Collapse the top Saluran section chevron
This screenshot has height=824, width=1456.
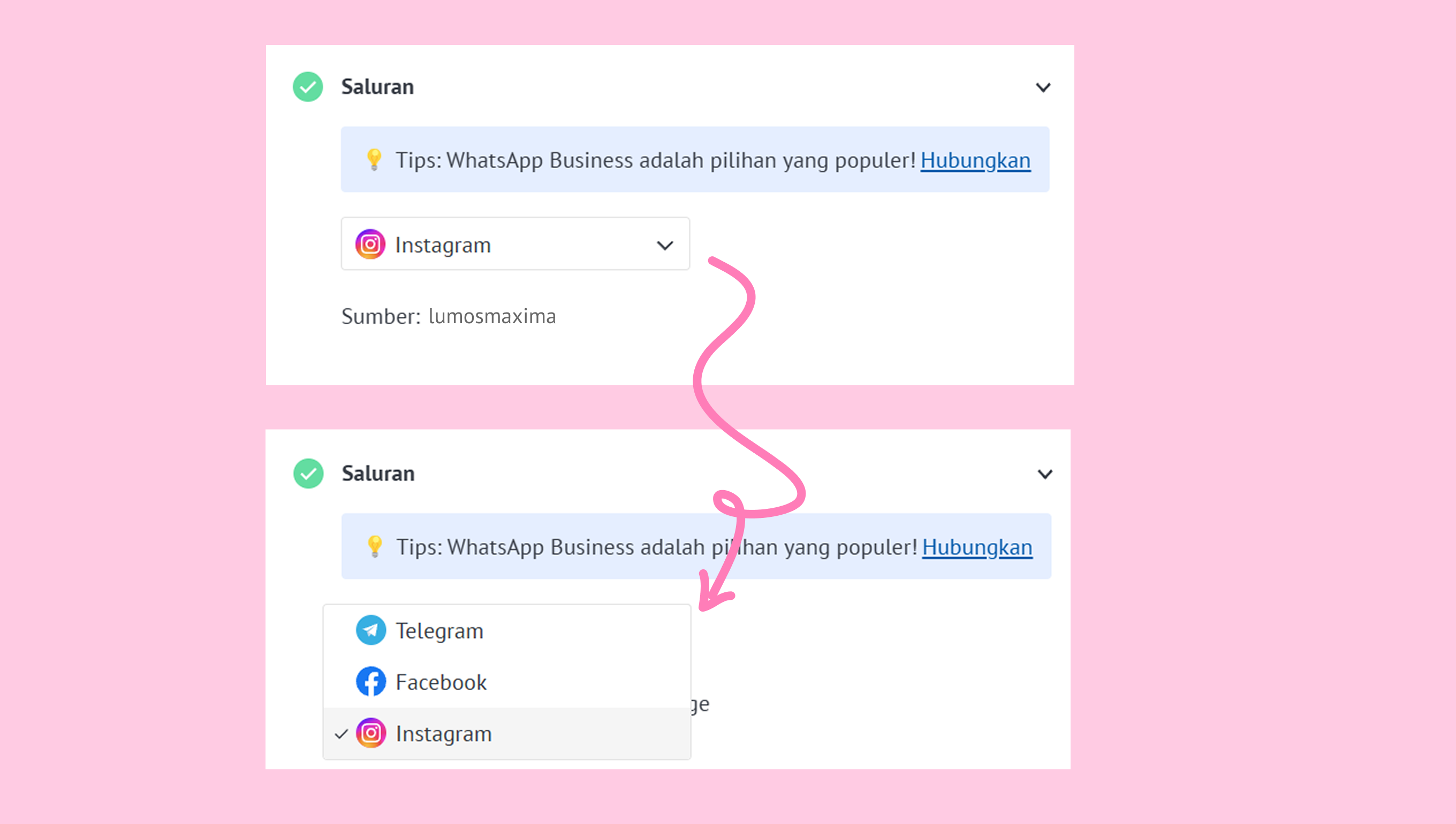(x=1043, y=87)
